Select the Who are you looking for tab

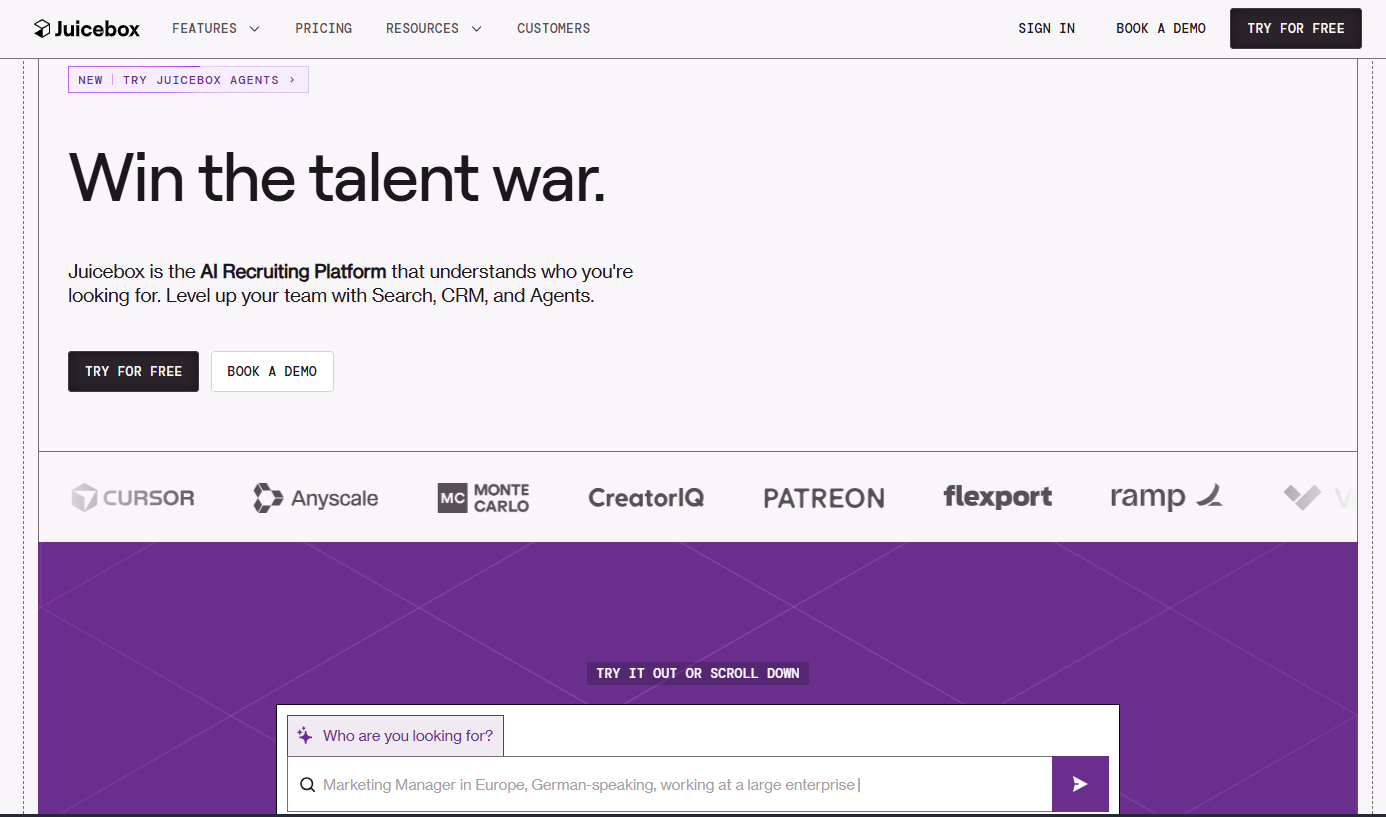(396, 736)
